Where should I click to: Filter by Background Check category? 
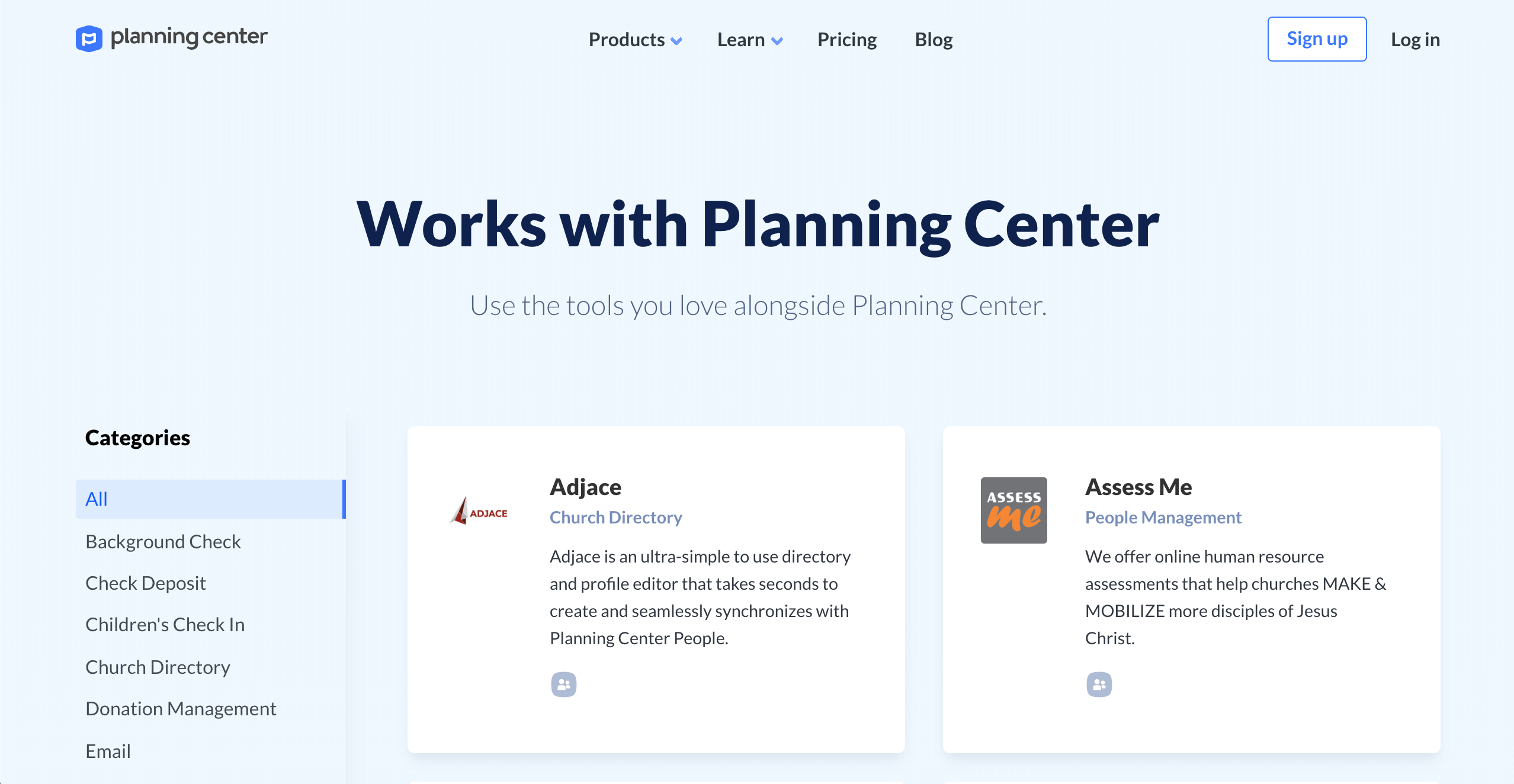pyautogui.click(x=163, y=542)
